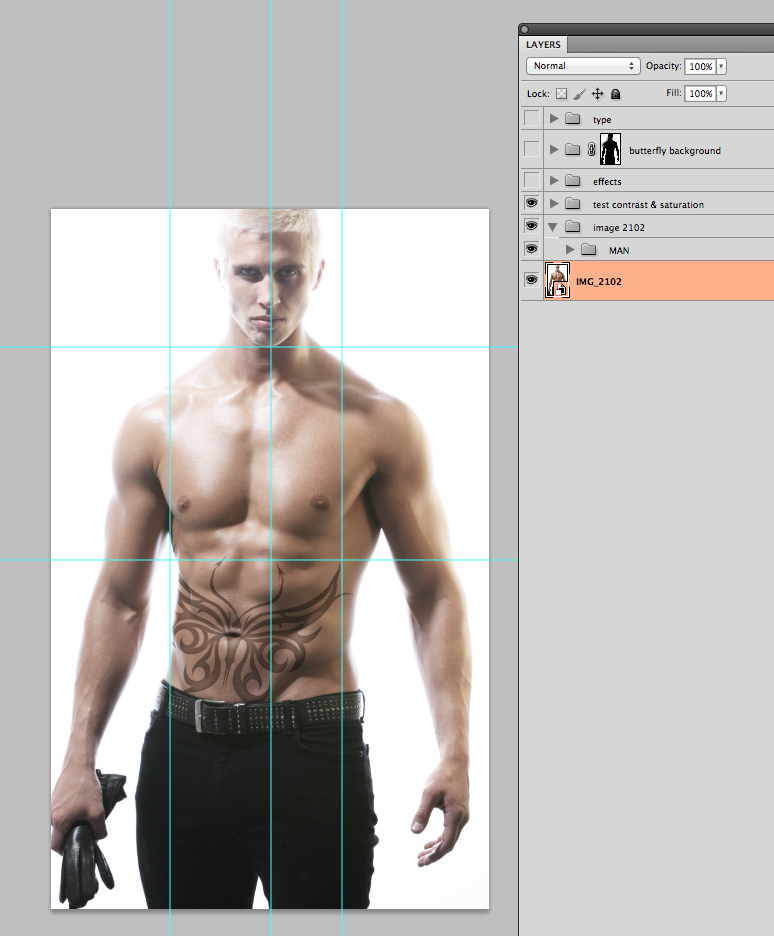Expand the type group
Screen dimensions: 774x936
tap(554, 118)
